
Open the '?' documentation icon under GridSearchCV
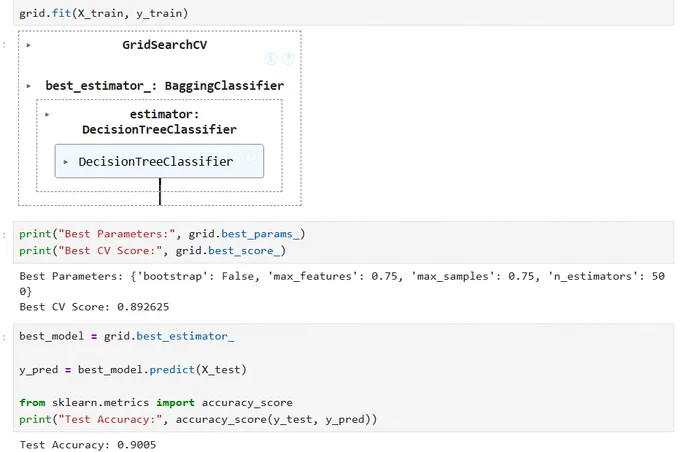tap(288, 59)
